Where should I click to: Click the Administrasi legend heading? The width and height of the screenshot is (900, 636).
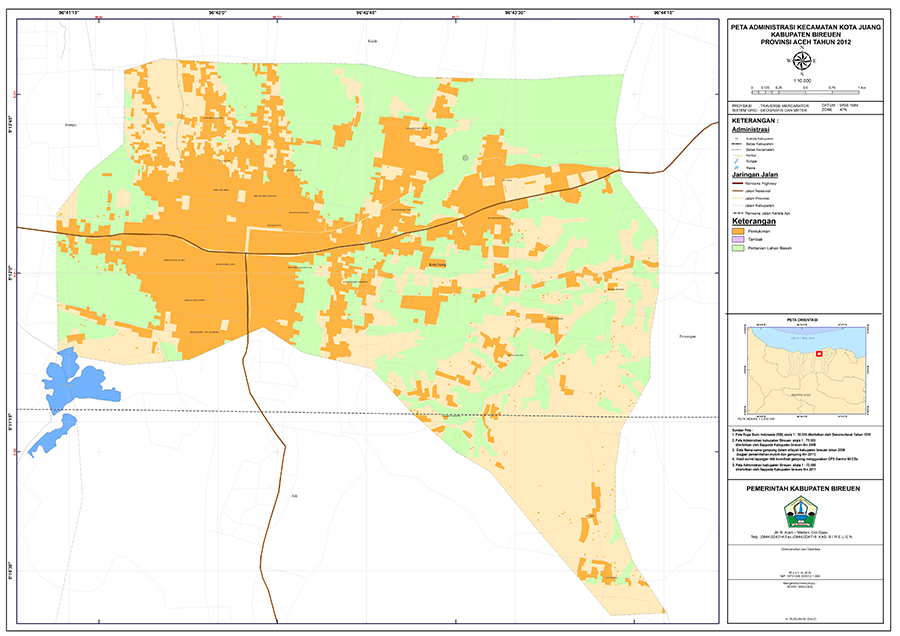[x=752, y=129]
